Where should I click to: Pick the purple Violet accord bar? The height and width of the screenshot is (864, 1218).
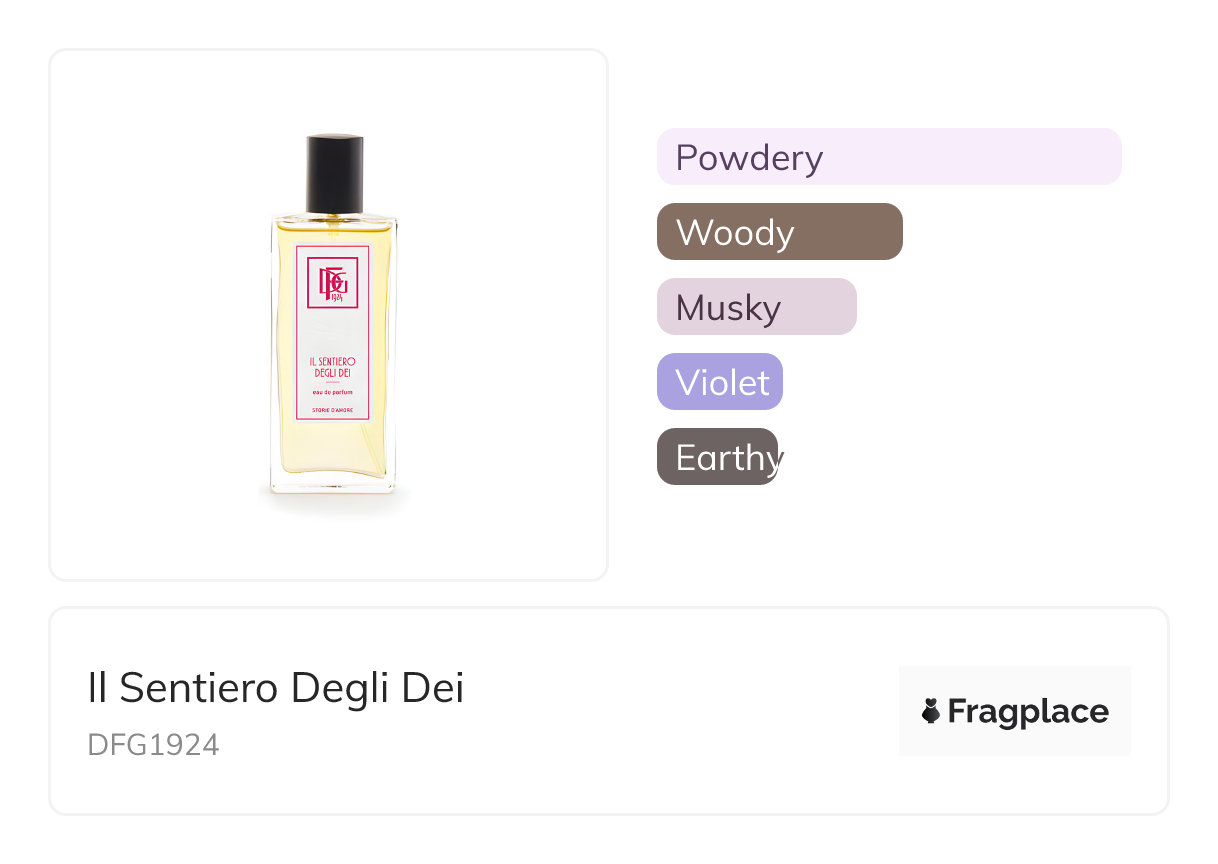719,382
